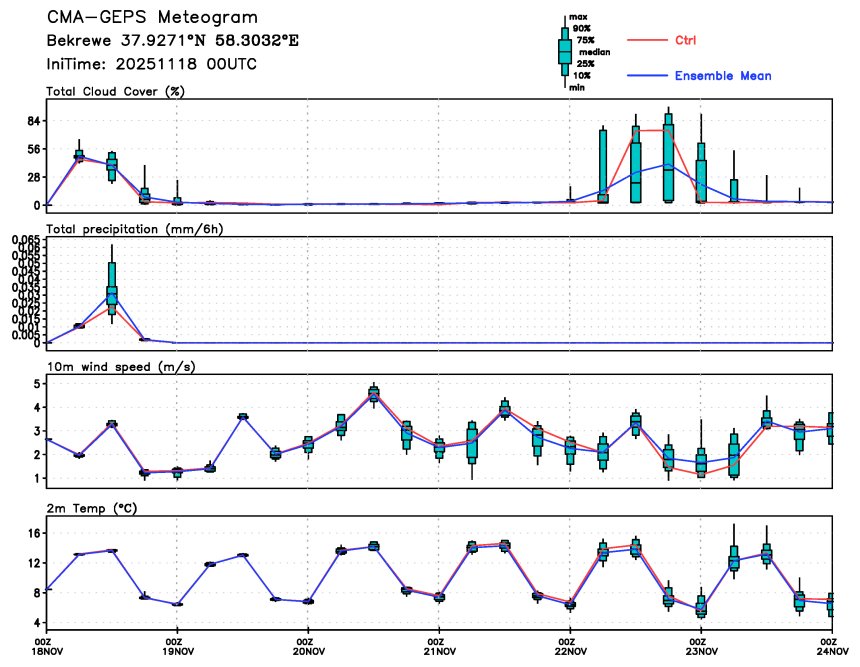
Task: Click the '25%' legend label
Action: (585, 64)
